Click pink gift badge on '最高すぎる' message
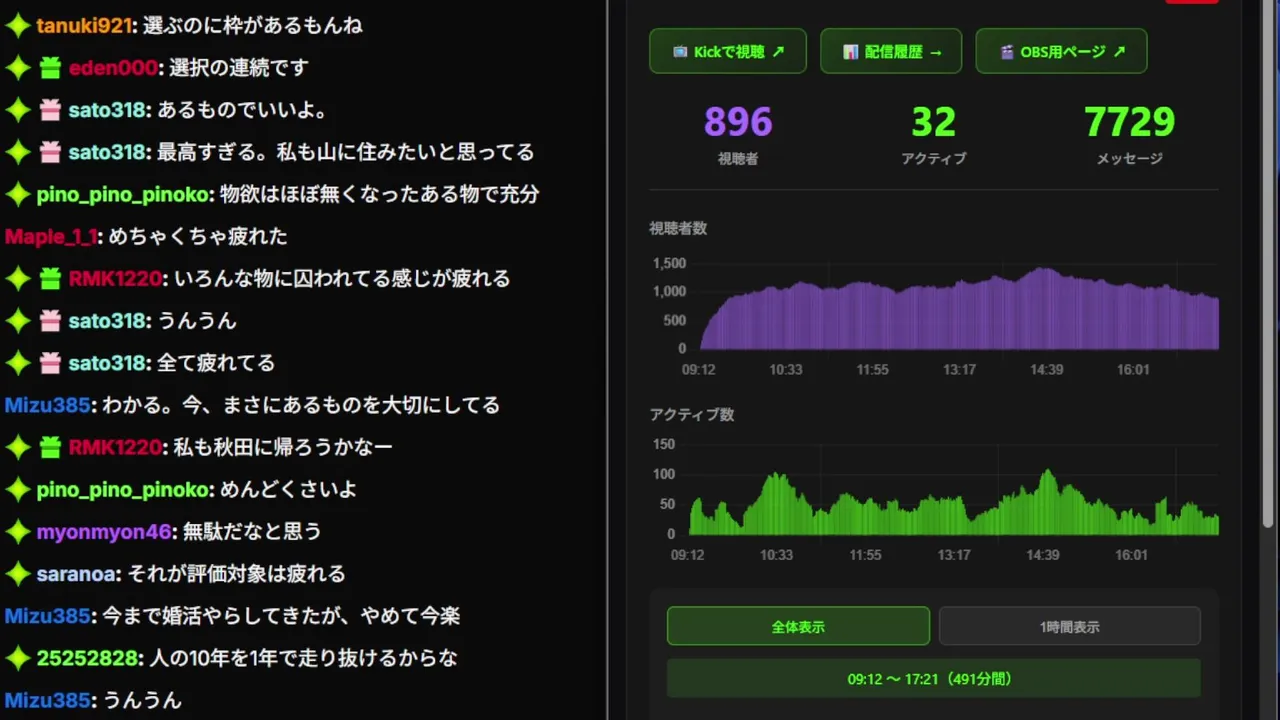This screenshot has height=720, width=1280. point(50,152)
